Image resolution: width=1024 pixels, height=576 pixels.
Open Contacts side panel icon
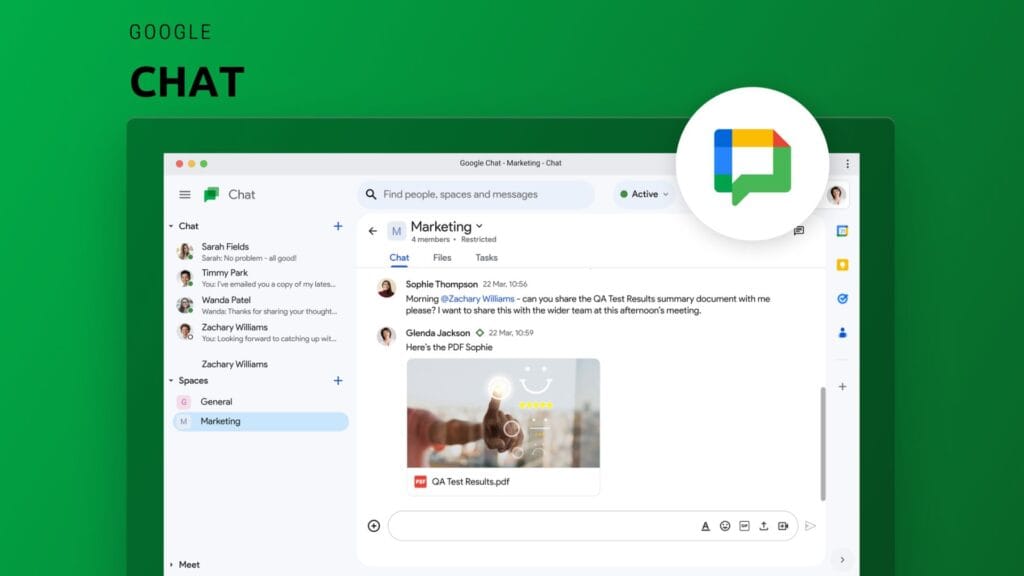842,332
